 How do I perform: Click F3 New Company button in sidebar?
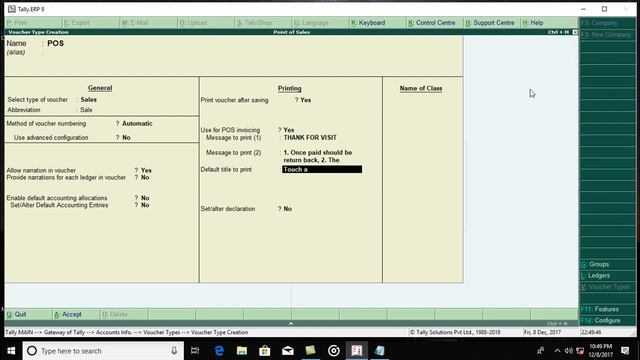click(x=606, y=35)
